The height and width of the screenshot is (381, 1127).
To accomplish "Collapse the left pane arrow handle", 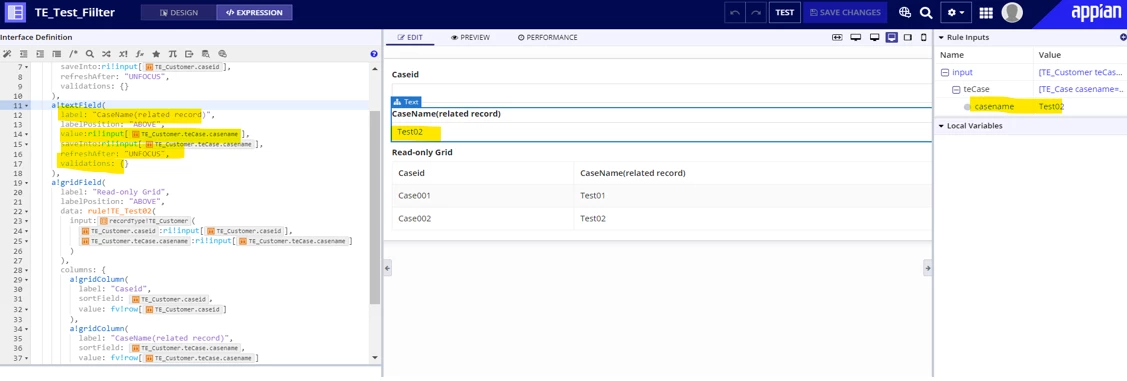I will (x=388, y=267).
